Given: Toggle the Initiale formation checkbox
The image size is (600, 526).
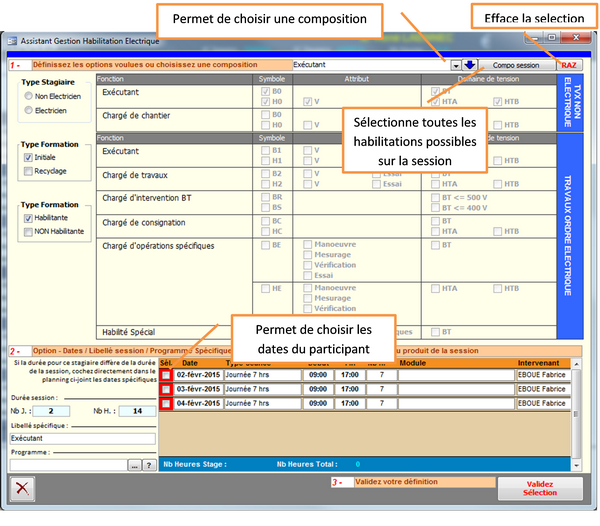Looking at the screenshot, I should (27, 158).
